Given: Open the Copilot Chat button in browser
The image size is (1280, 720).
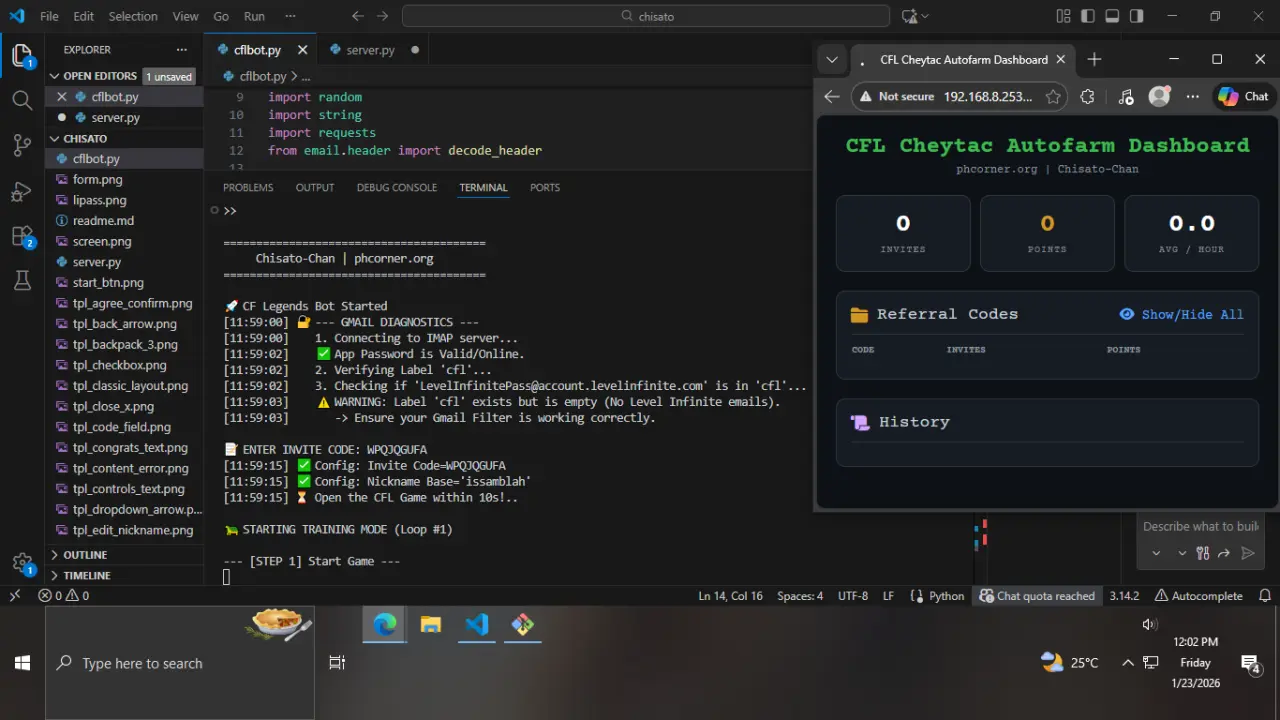Looking at the screenshot, I should click(x=1243, y=97).
